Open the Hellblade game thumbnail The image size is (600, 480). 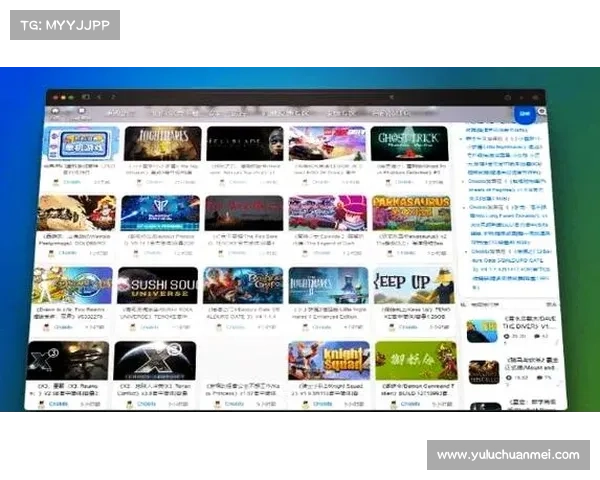point(245,143)
